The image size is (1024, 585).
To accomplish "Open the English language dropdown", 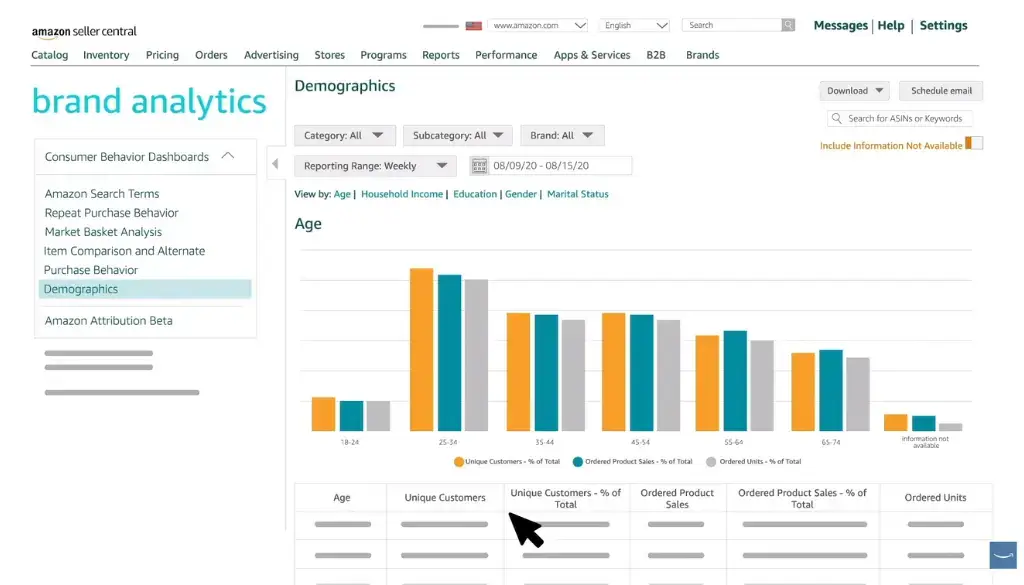I will (635, 25).
